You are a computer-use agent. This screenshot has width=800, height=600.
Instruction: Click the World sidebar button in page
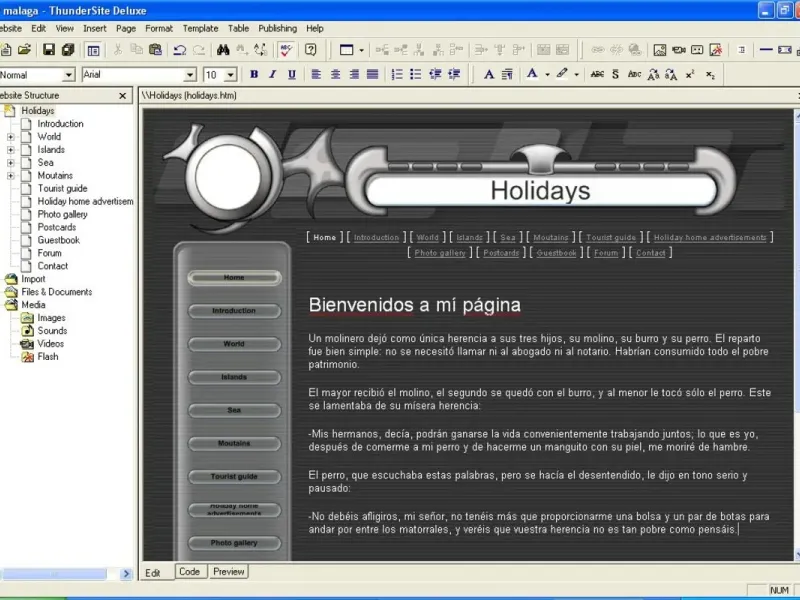coord(234,344)
